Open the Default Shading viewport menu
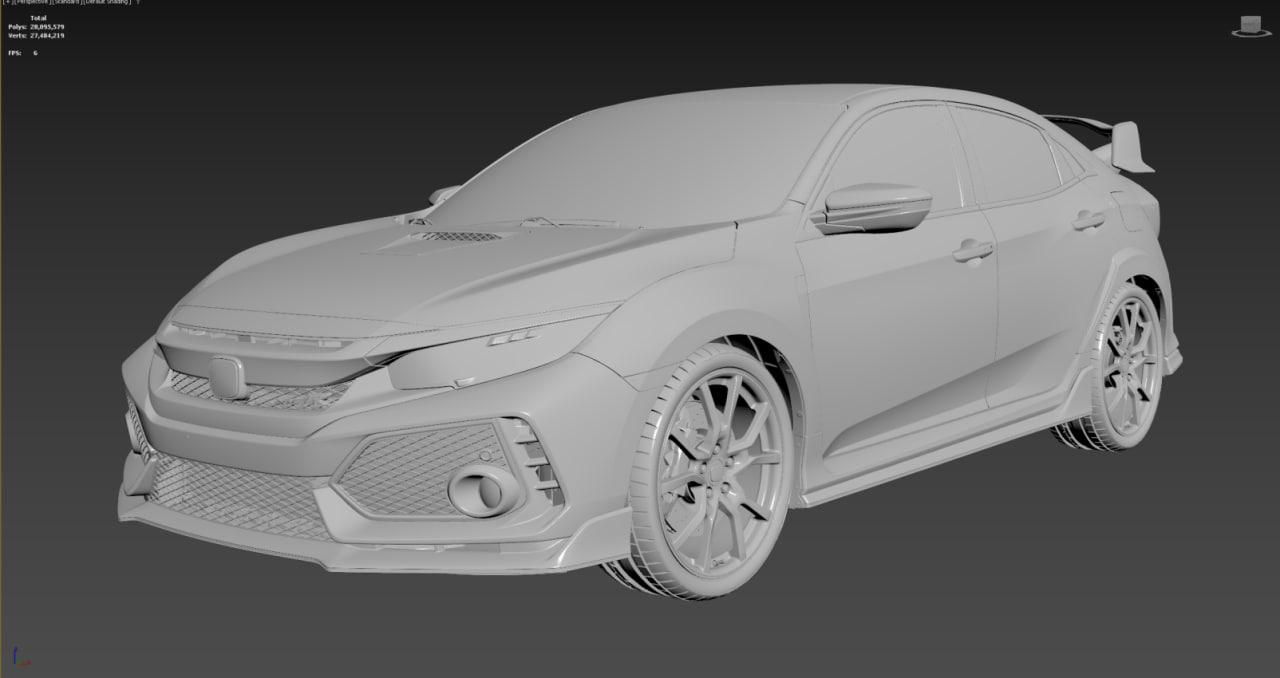 [x=107, y=2]
